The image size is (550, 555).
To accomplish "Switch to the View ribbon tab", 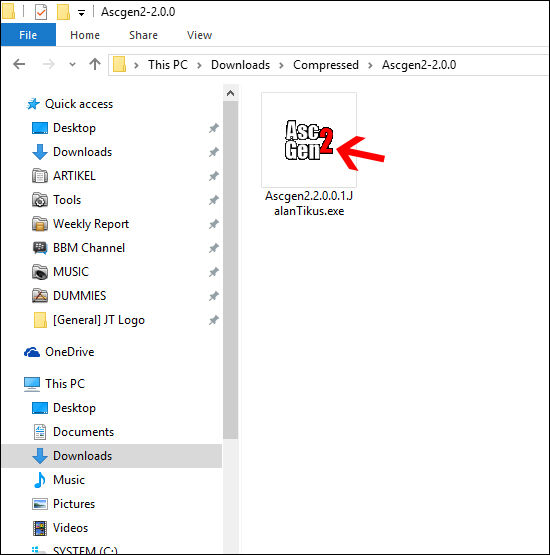I will tap(199, 35).
